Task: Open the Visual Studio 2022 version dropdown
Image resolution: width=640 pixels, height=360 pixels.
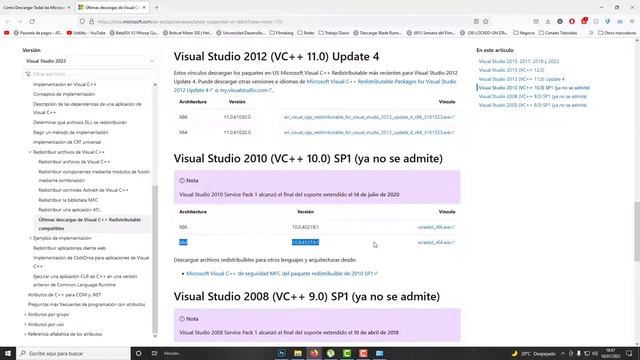Action: (x=89, y=61)
